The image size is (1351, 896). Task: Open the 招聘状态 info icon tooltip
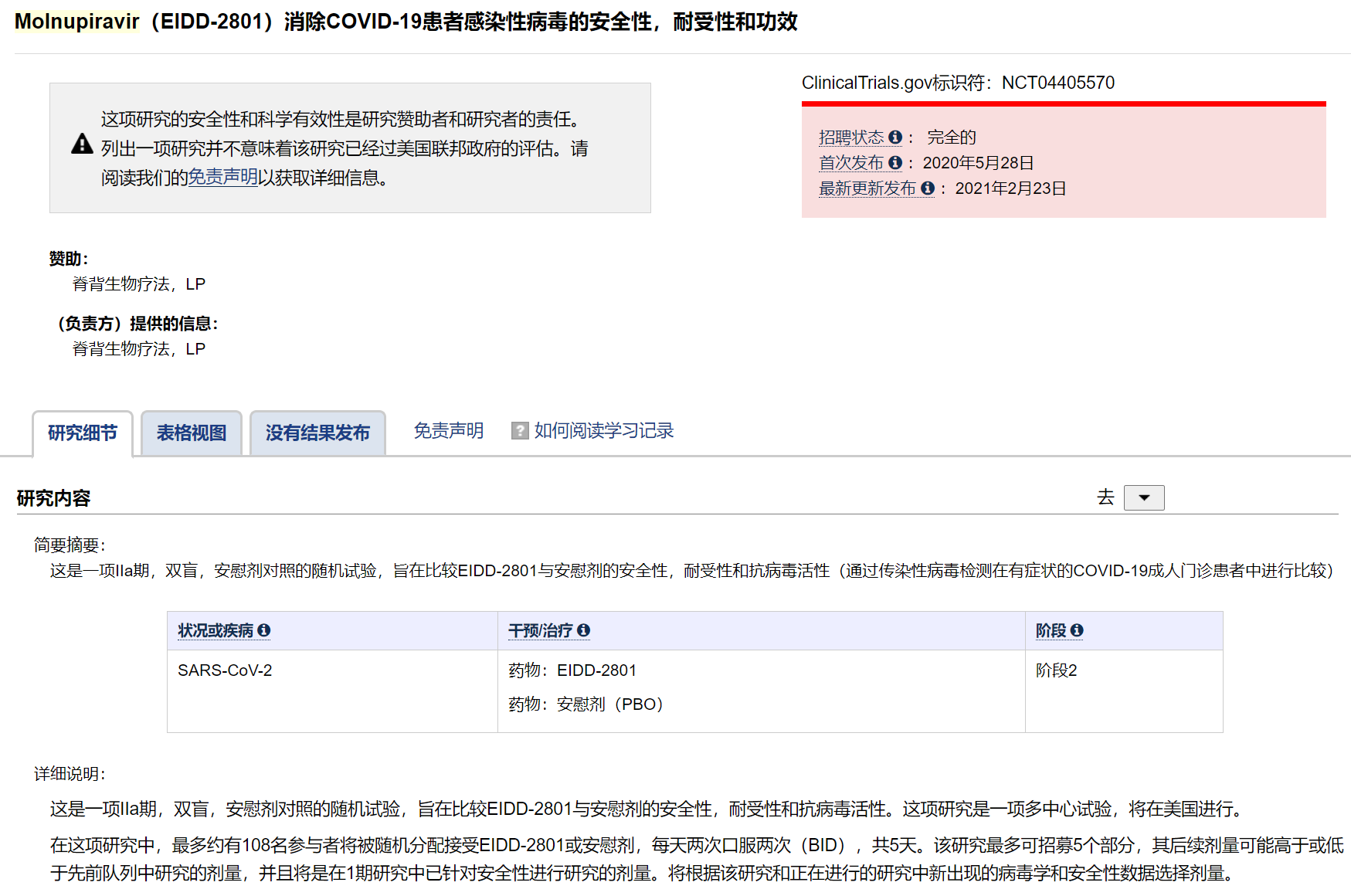tap(896, 137)
